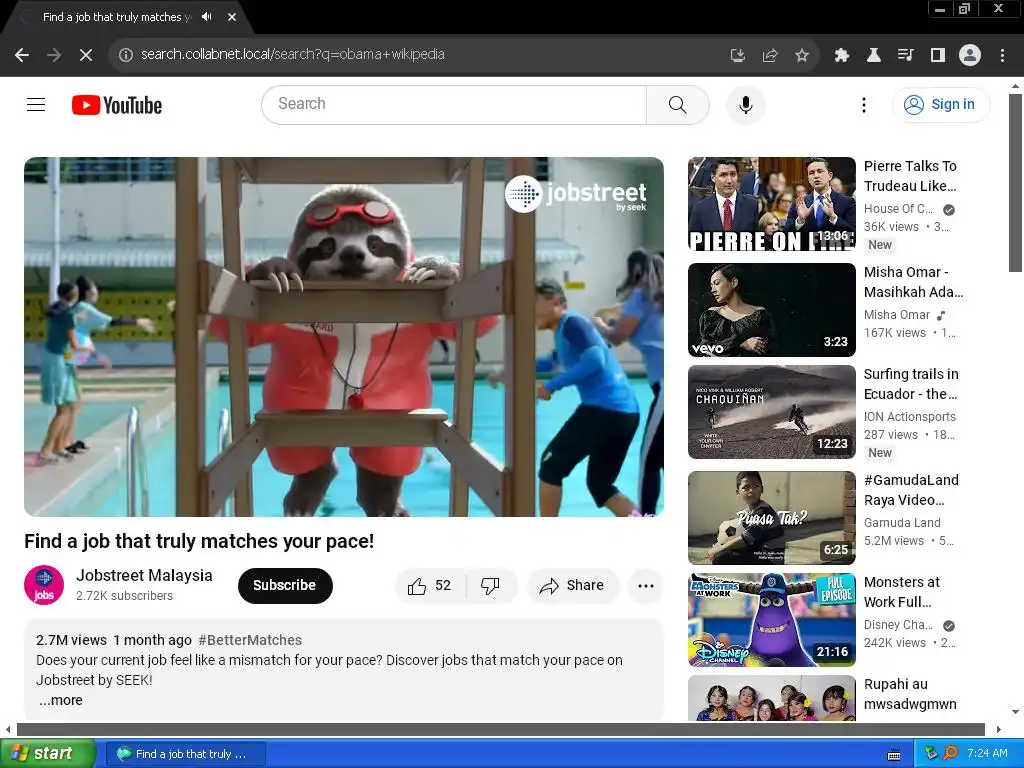Viewport: 1024px width, 768px height.
Task: Click the '2.72K subscribers' text
Action: pos(124,596)
